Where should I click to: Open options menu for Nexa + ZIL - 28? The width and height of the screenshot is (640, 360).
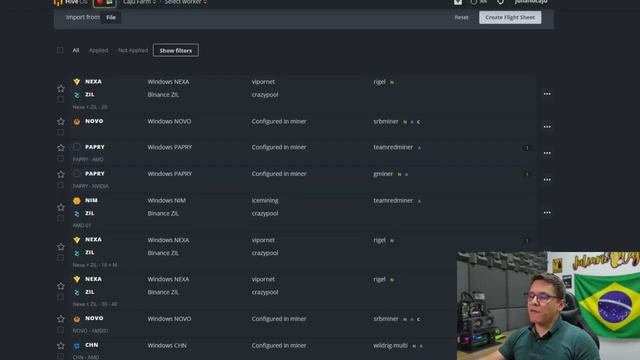pos(547,94)
